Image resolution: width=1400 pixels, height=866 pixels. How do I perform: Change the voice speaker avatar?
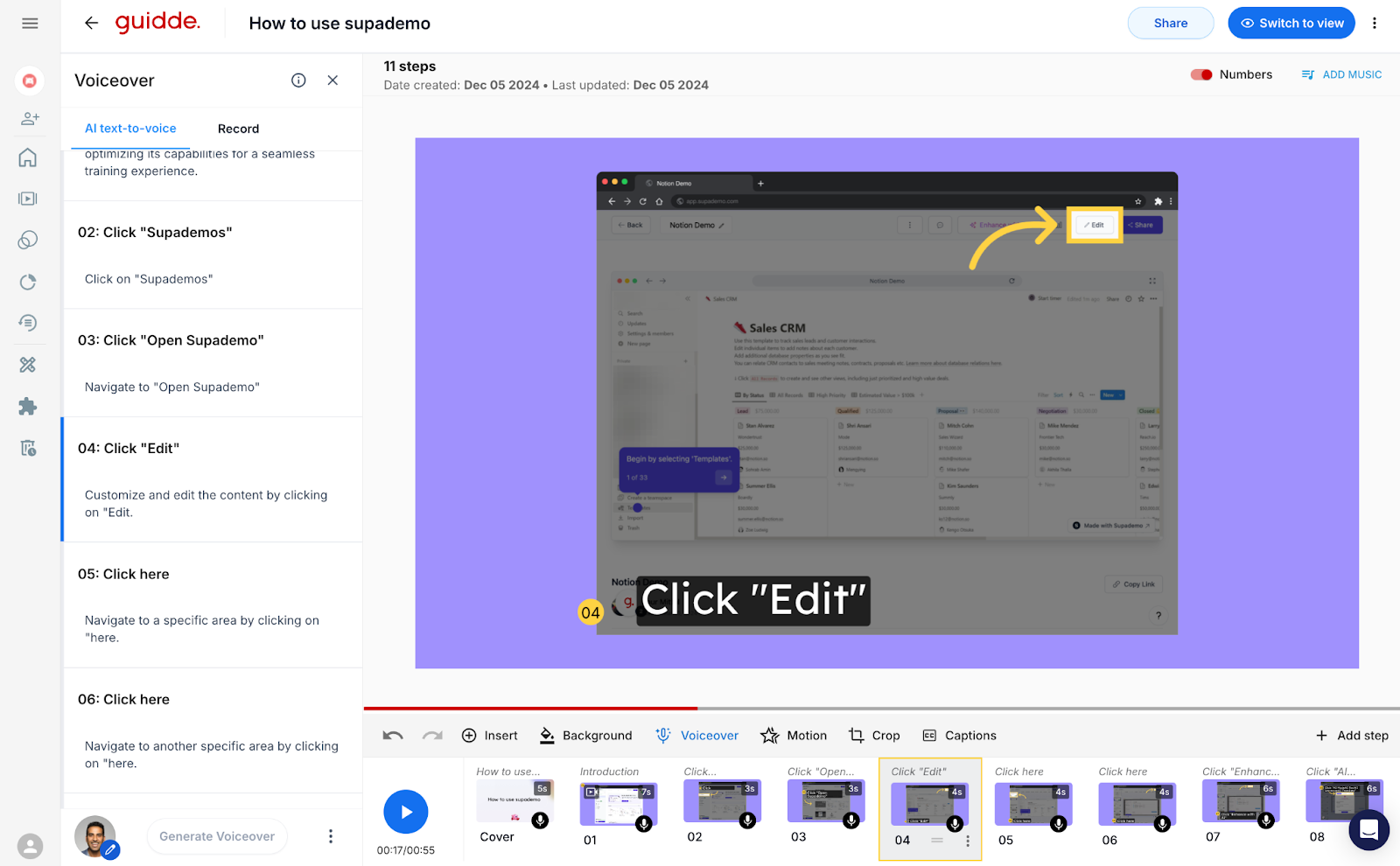tap(96, 837)
